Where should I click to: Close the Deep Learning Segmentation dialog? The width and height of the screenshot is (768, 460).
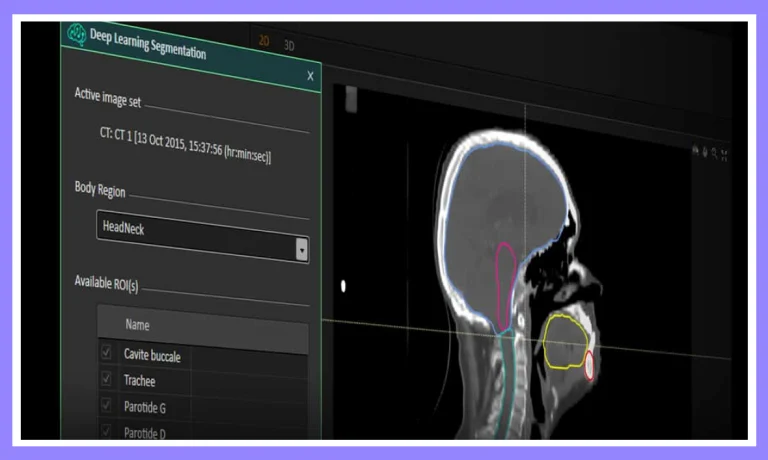[310, 76]
